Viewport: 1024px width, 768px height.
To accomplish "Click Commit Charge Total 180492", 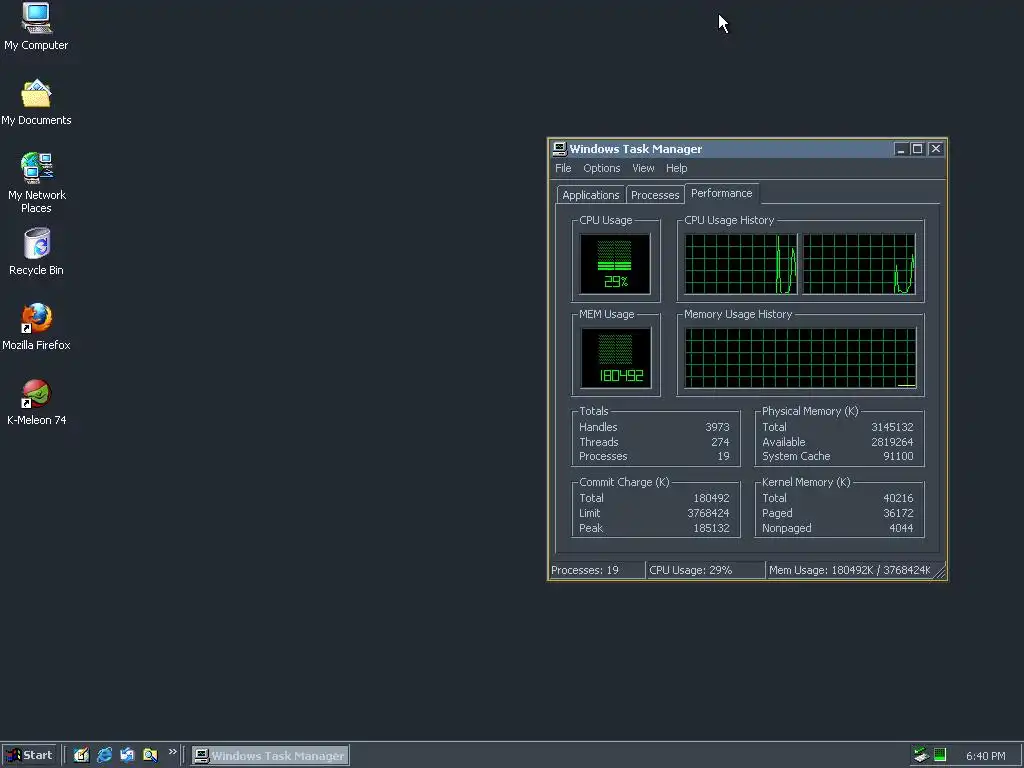I will pos(711,498).
